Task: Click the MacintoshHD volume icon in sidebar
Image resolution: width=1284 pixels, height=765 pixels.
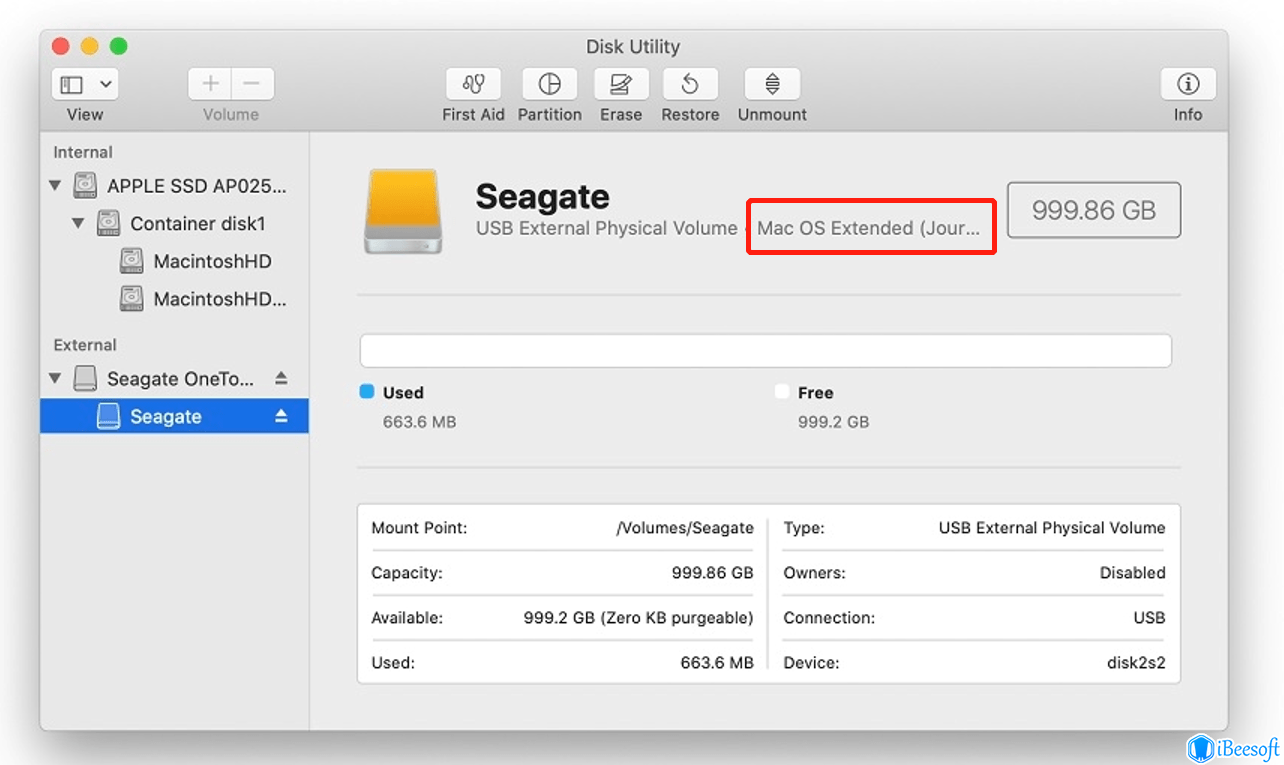Action: (x=131, y=260)
